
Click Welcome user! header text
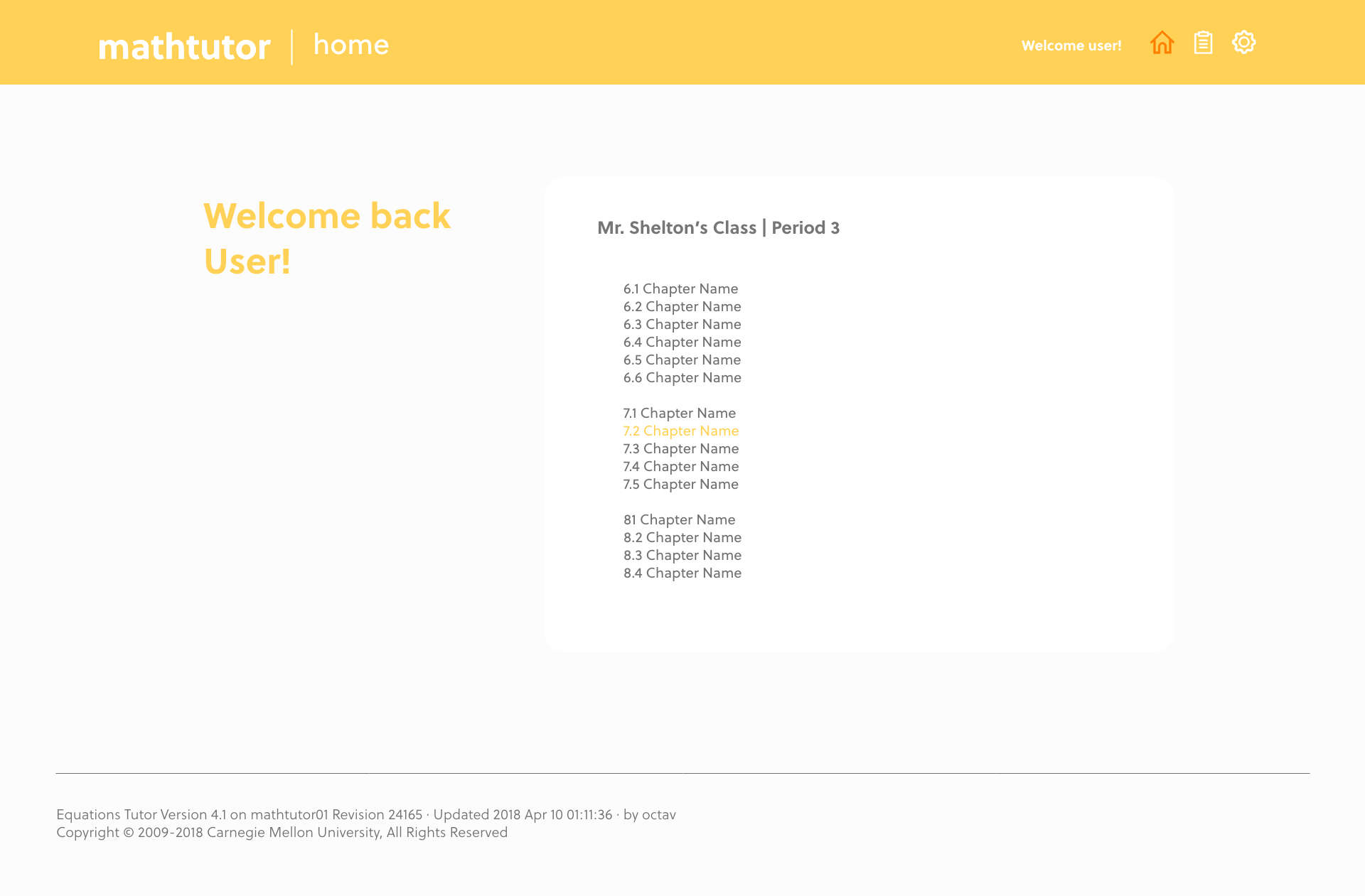1071,45
